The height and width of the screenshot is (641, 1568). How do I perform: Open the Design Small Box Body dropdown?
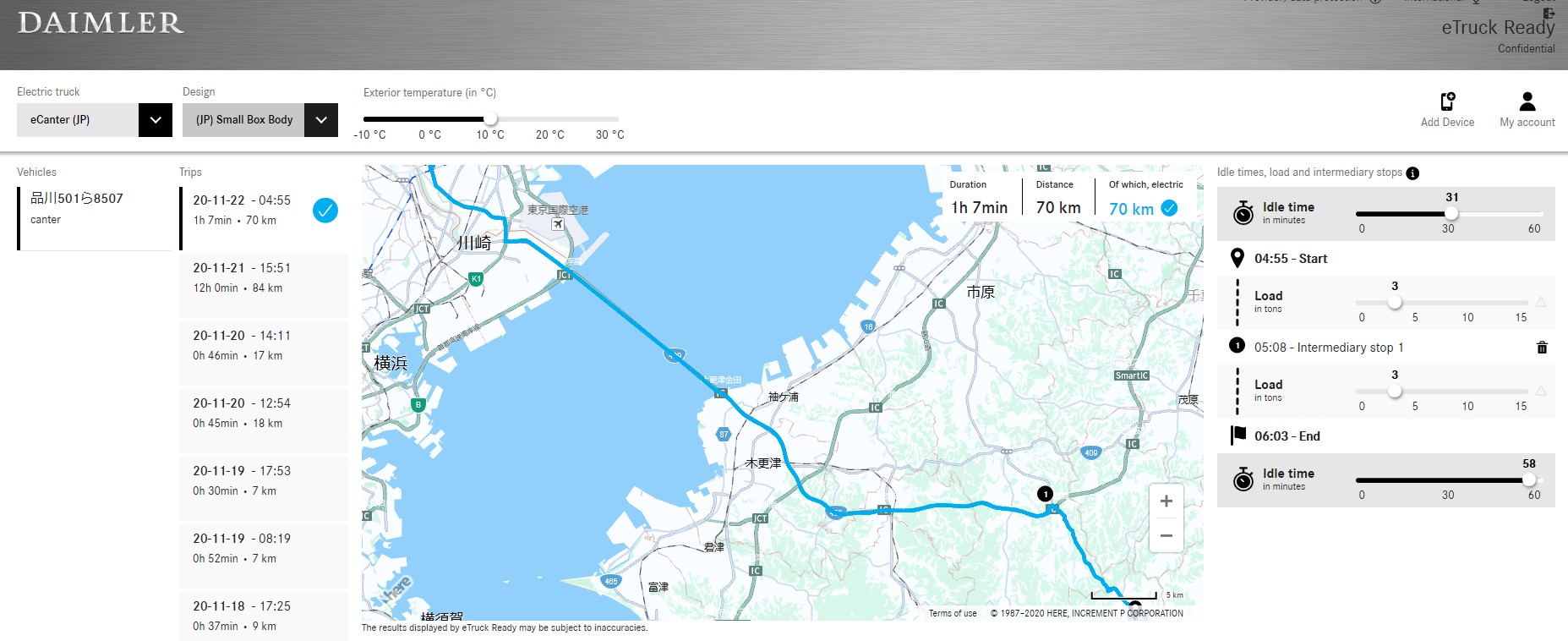pos(320,120)
